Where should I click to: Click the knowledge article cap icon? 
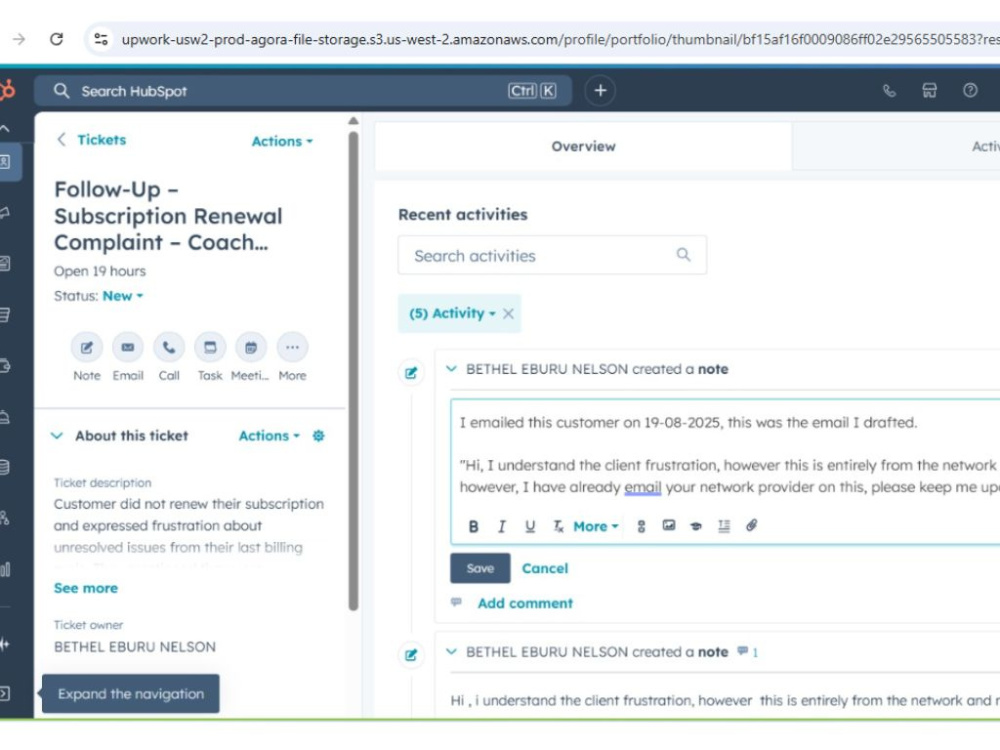tap(696, 526)
